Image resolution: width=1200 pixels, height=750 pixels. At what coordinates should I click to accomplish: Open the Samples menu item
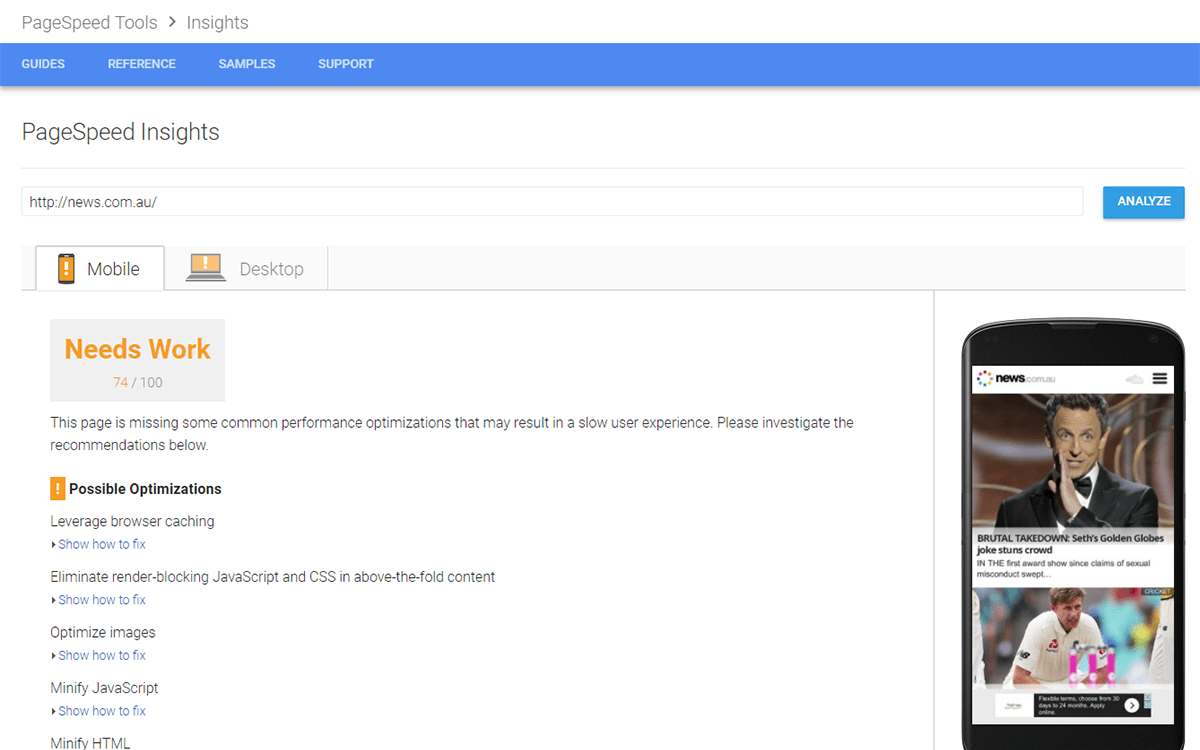coord(247,64)
